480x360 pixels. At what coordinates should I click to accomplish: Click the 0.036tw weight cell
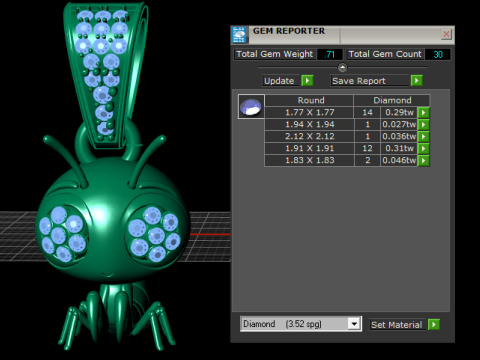399,136
